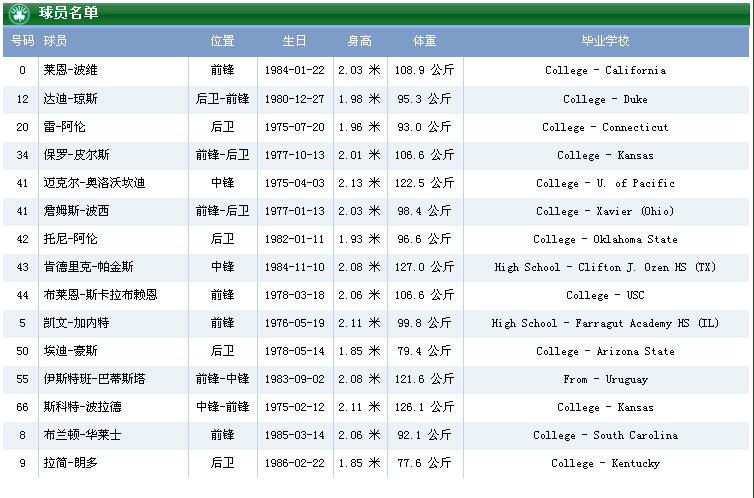Open player 拉简-朗多
The image size is (754, 498).
(70, 463)
